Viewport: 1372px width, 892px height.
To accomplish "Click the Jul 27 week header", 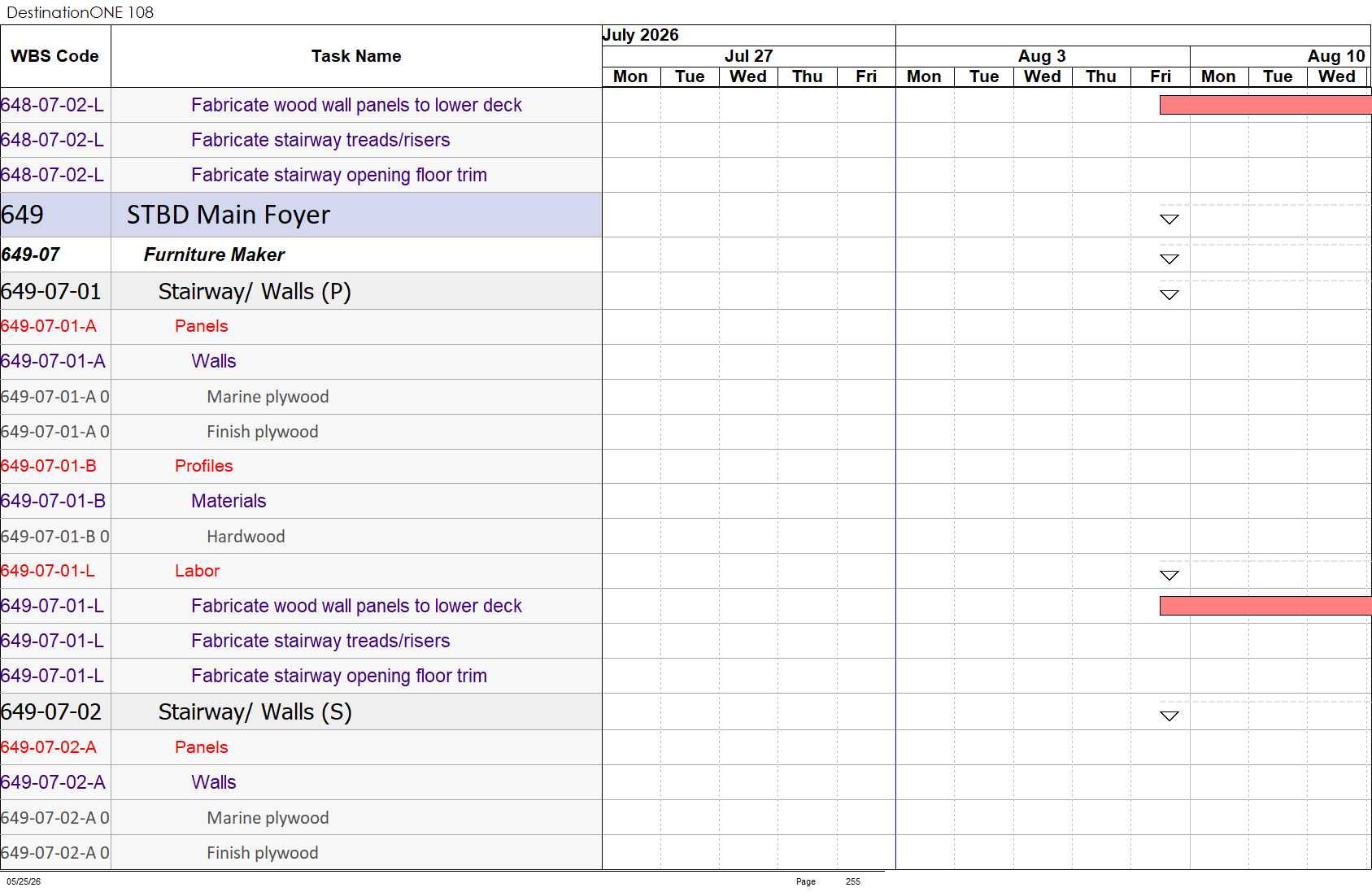I will tap(749, 56).
